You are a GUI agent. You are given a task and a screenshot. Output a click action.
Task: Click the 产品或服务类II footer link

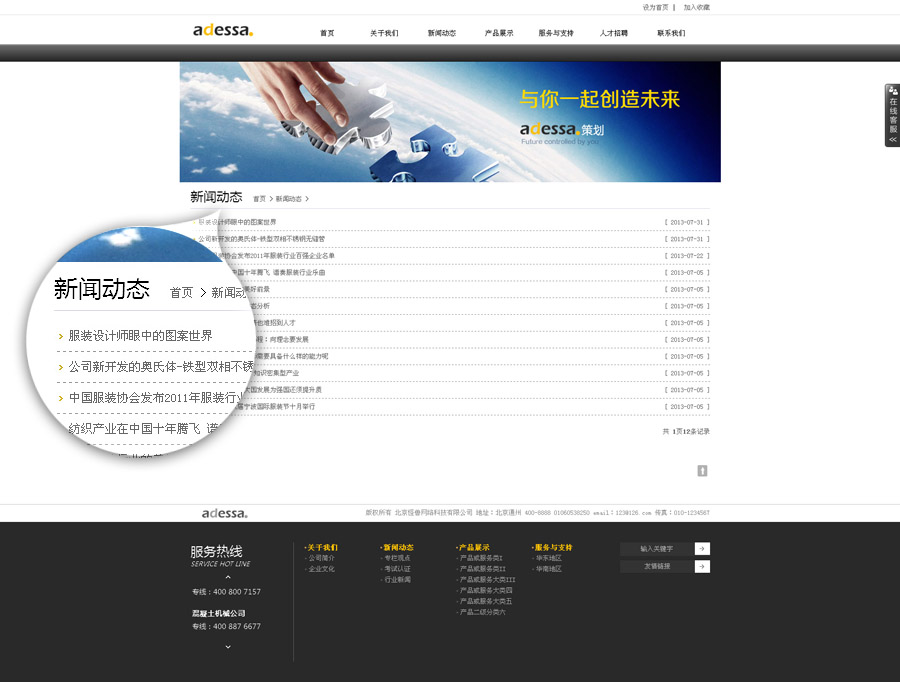(x=482, y=569)
